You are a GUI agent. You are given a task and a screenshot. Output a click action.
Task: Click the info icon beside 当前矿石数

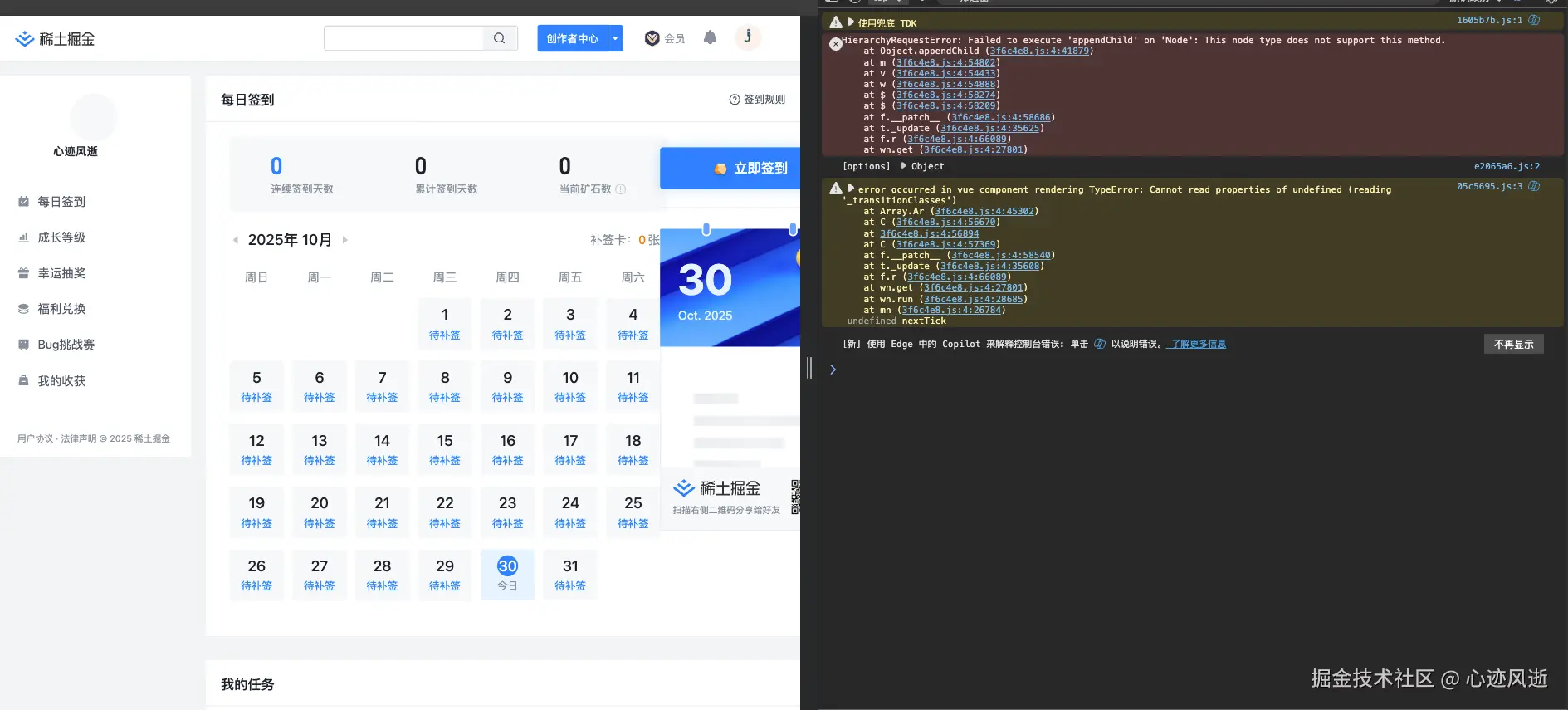coord(620,189)
